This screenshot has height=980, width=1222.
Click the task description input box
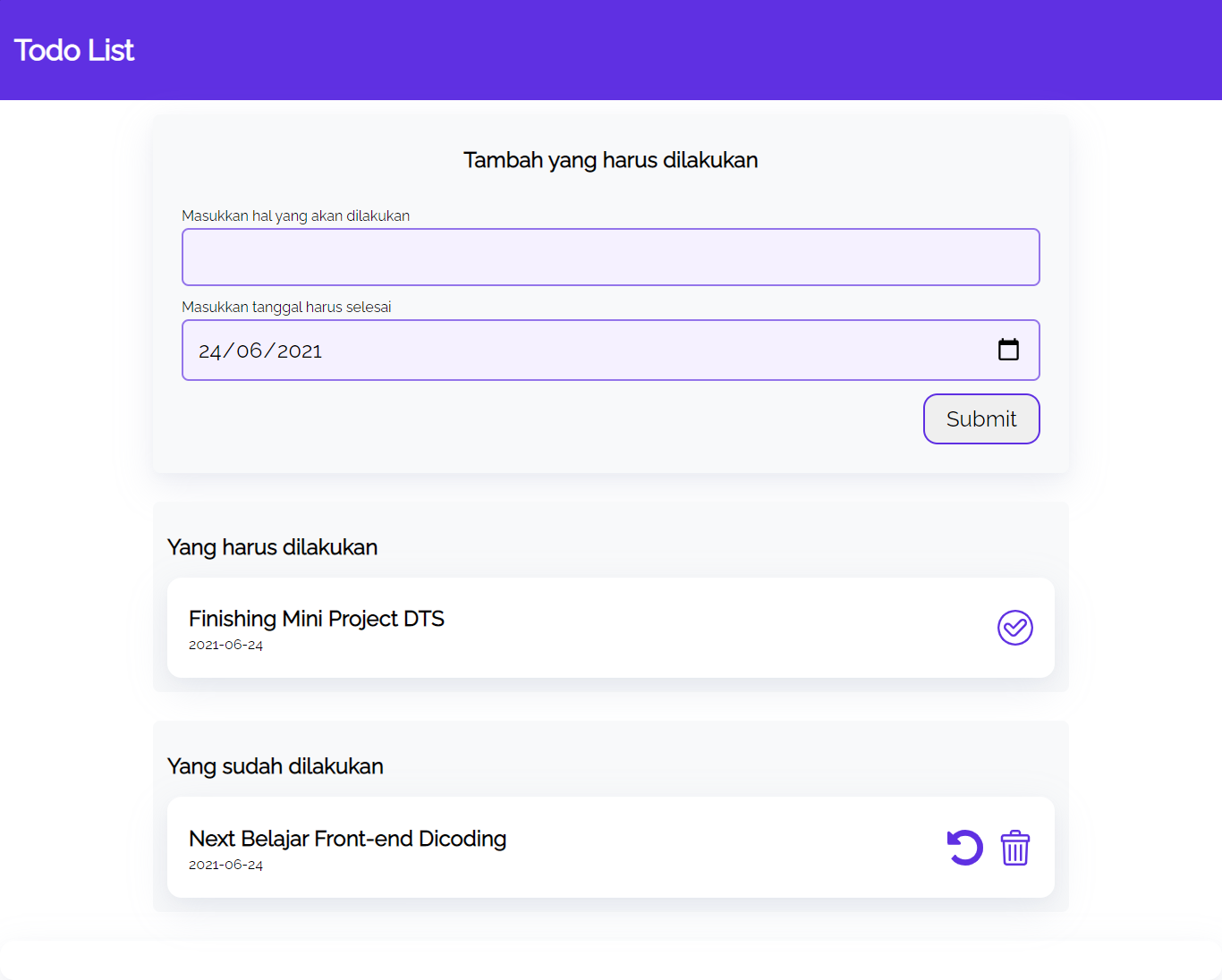[611, 257]
